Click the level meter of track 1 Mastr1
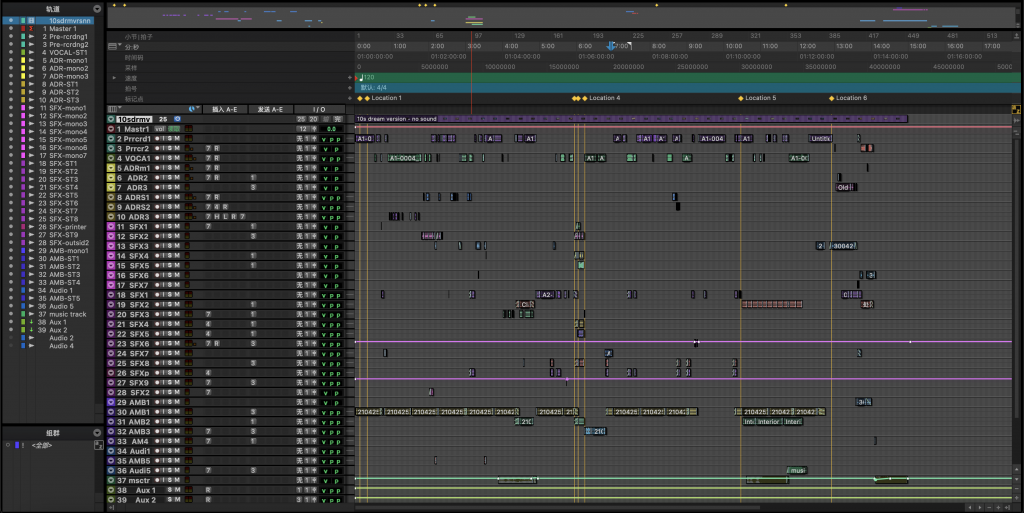This screenshot has height=513, width=1024. pos(188,129)
